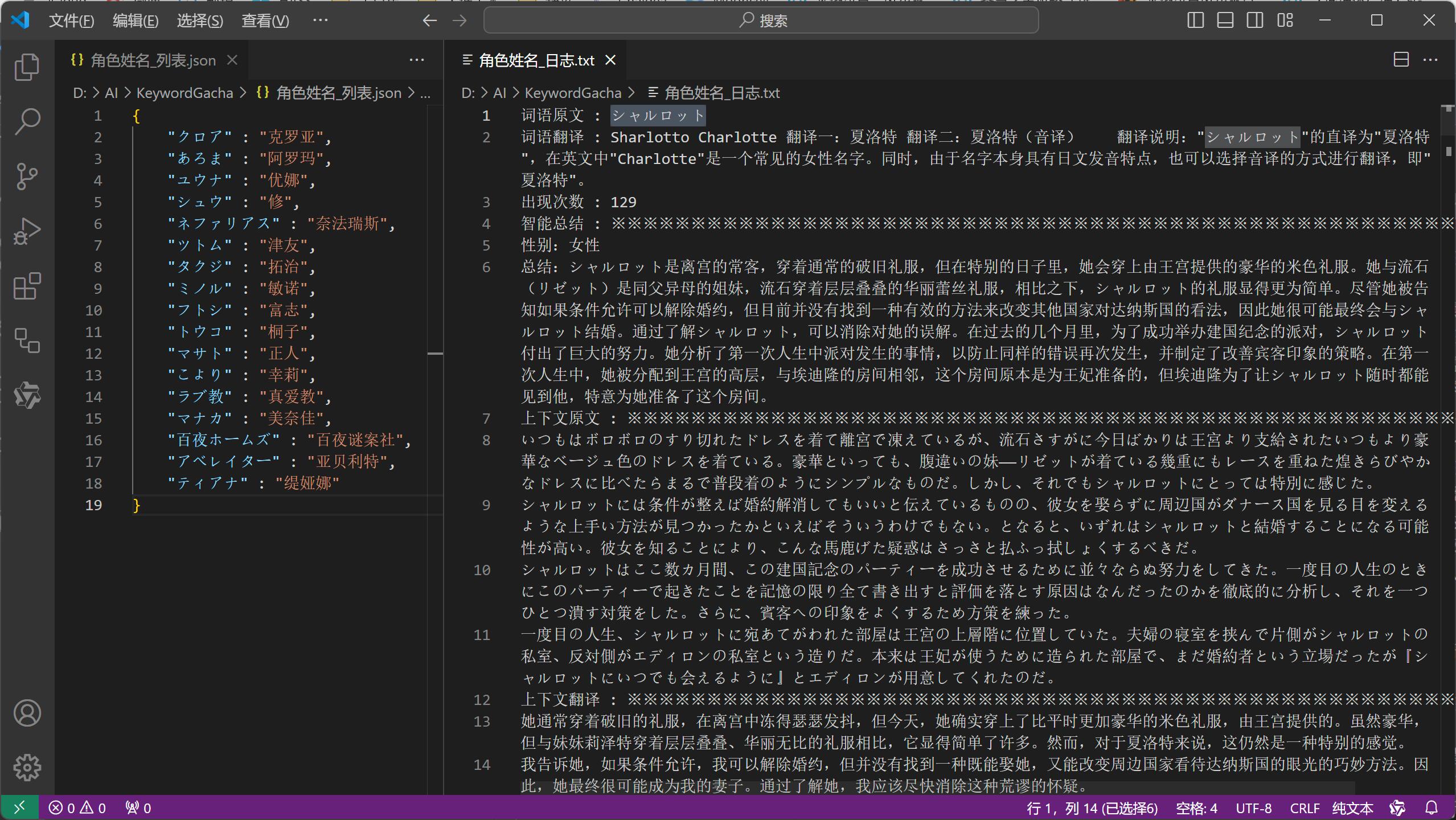1456x820 pixels.
Task: Click the 性别: 女性 line
Action: pyautogui.click(x=560, y=245)
